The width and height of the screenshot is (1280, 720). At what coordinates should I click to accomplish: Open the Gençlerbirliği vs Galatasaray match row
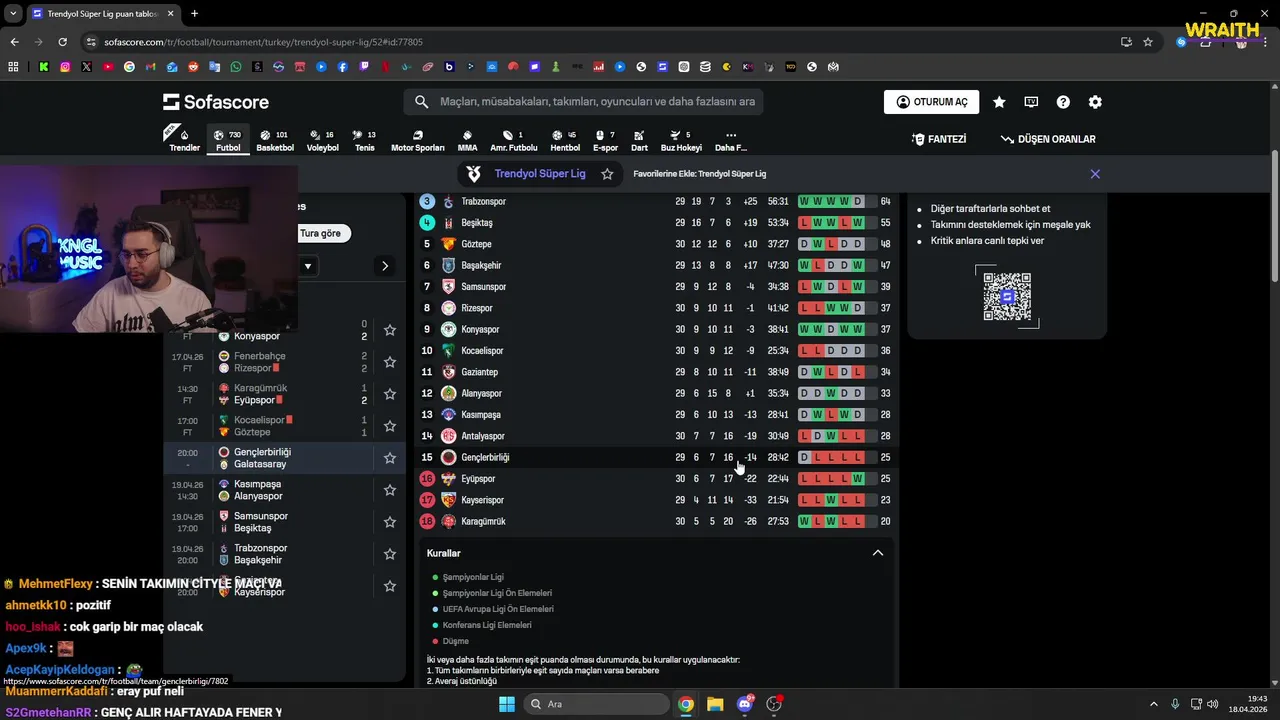coord(285,458)
